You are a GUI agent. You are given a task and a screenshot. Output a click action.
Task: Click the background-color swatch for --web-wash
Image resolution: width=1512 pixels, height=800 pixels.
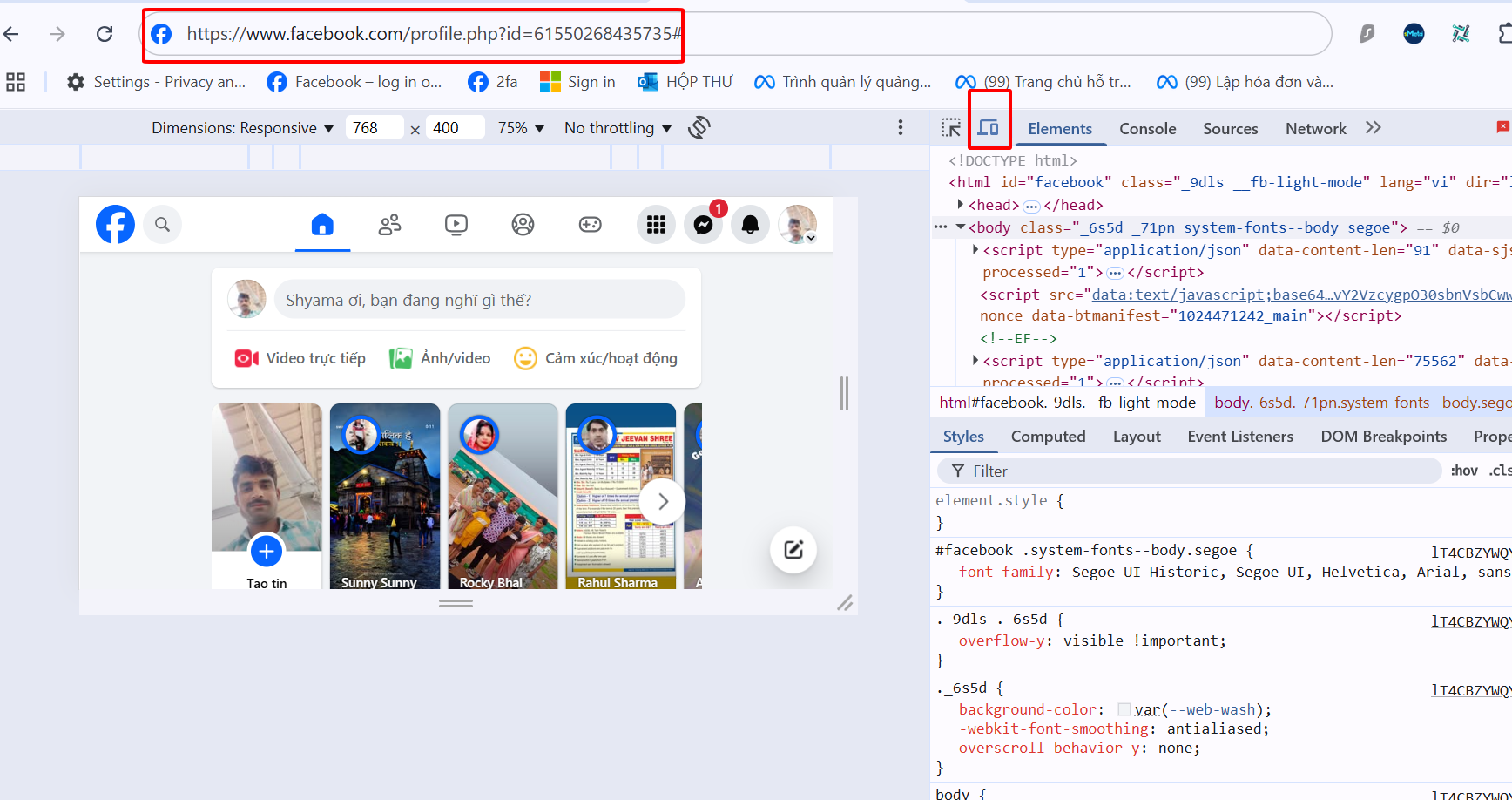[x=1124, y=709]
